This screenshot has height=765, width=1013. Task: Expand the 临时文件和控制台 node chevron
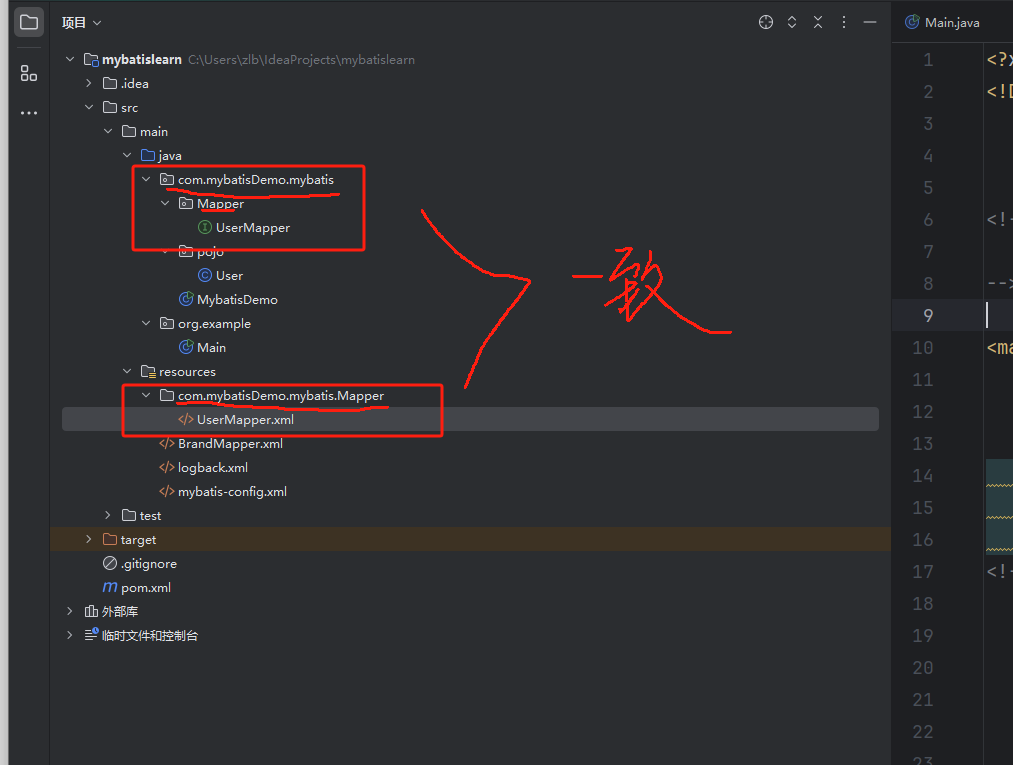click(x=70, y=635)
